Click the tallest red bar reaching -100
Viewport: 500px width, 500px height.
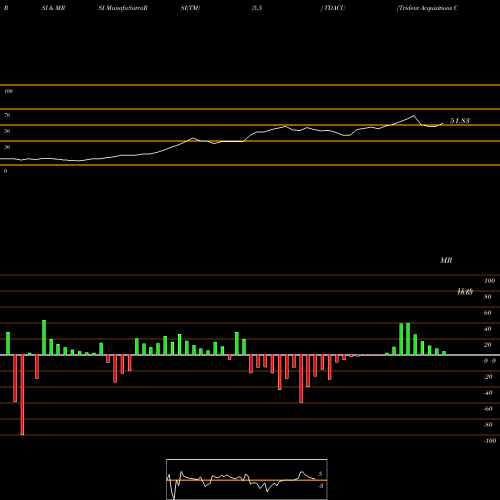[22, 395]
